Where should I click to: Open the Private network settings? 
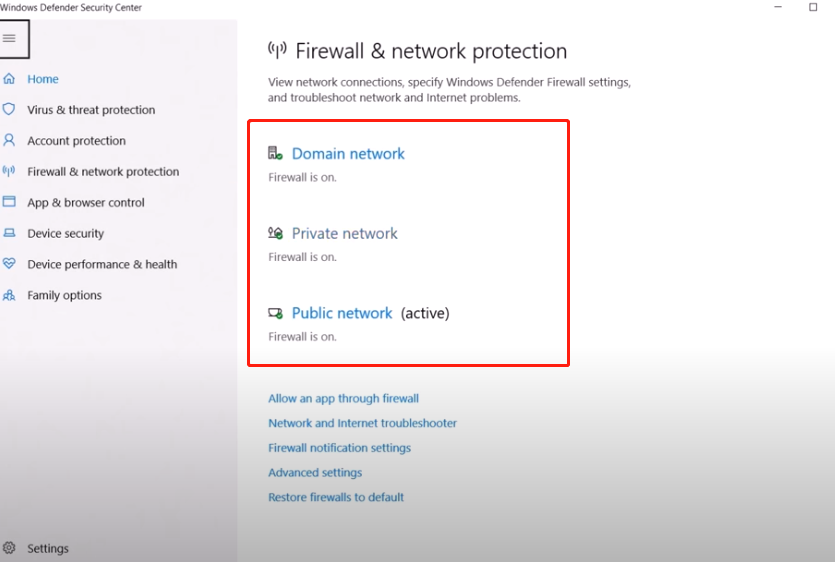tap(345, 233)
